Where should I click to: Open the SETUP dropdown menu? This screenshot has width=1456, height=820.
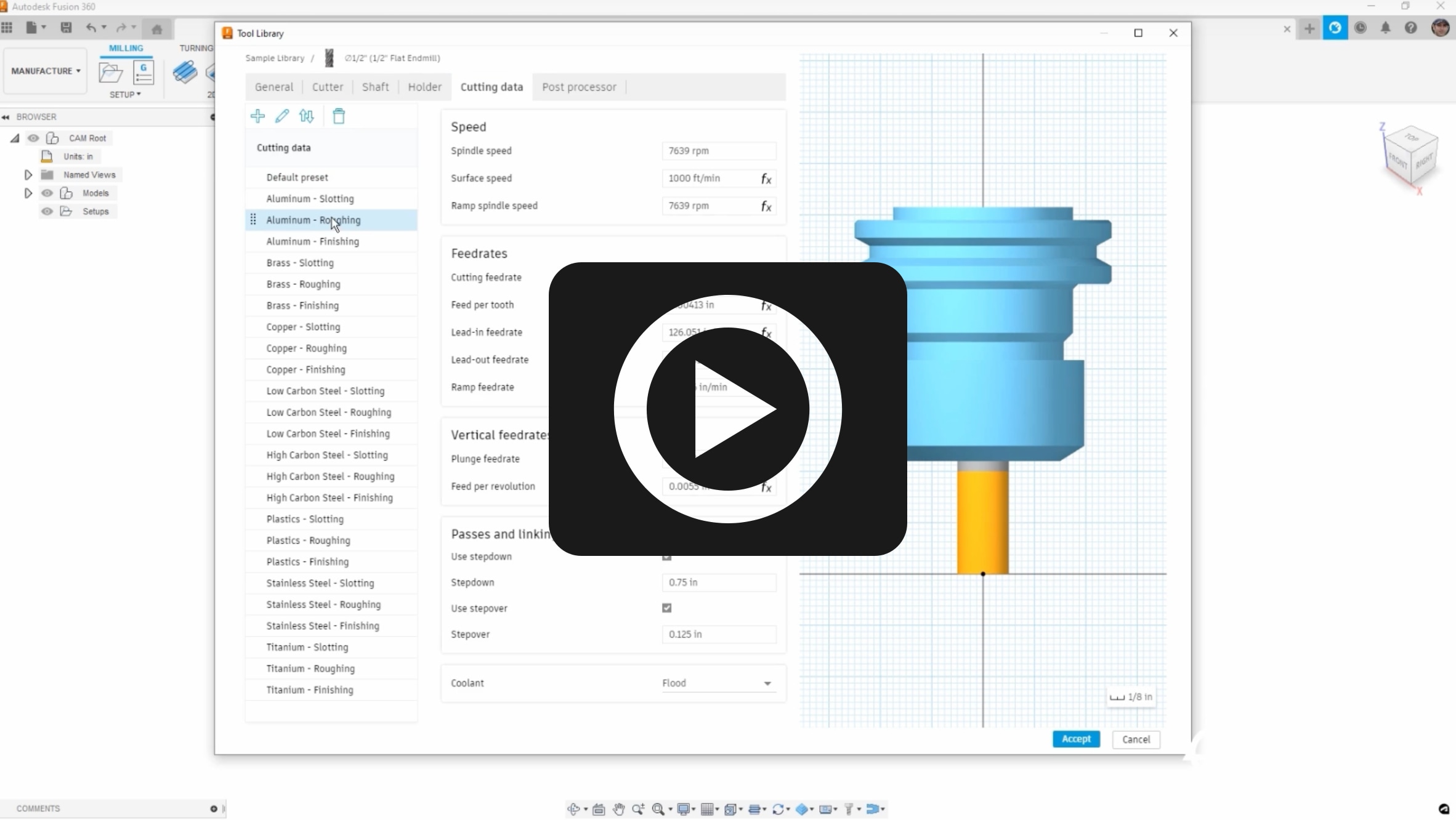[x=125, y=94]
